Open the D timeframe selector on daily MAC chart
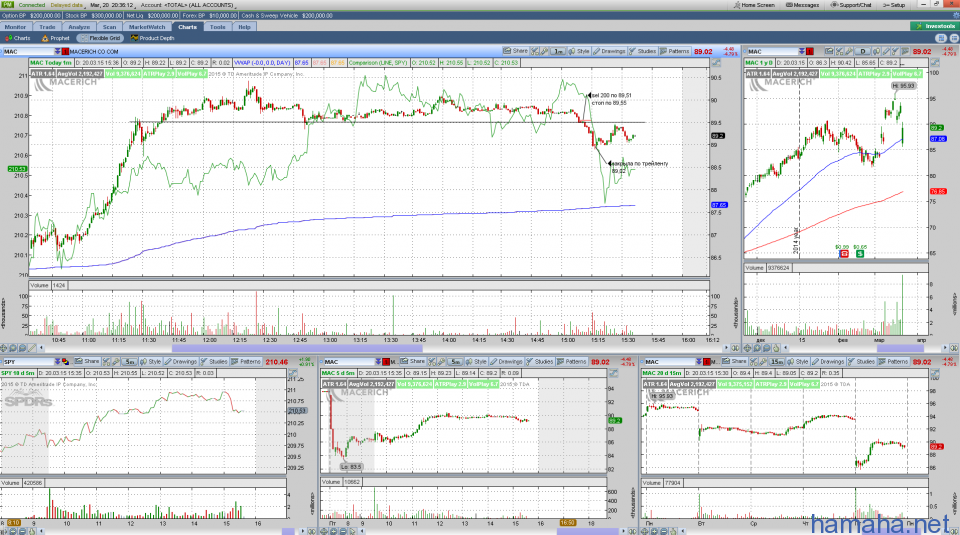The image size is (960, 535). click(x=863, y=51)
